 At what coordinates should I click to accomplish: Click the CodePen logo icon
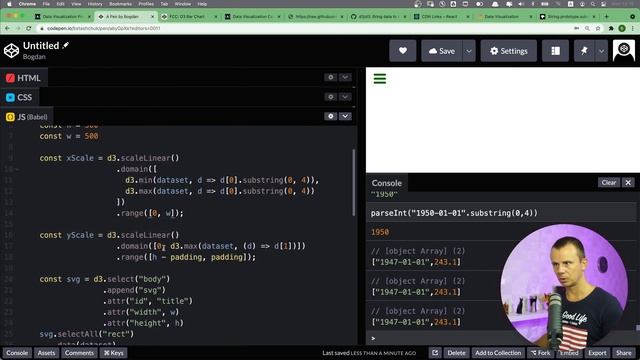11,51
